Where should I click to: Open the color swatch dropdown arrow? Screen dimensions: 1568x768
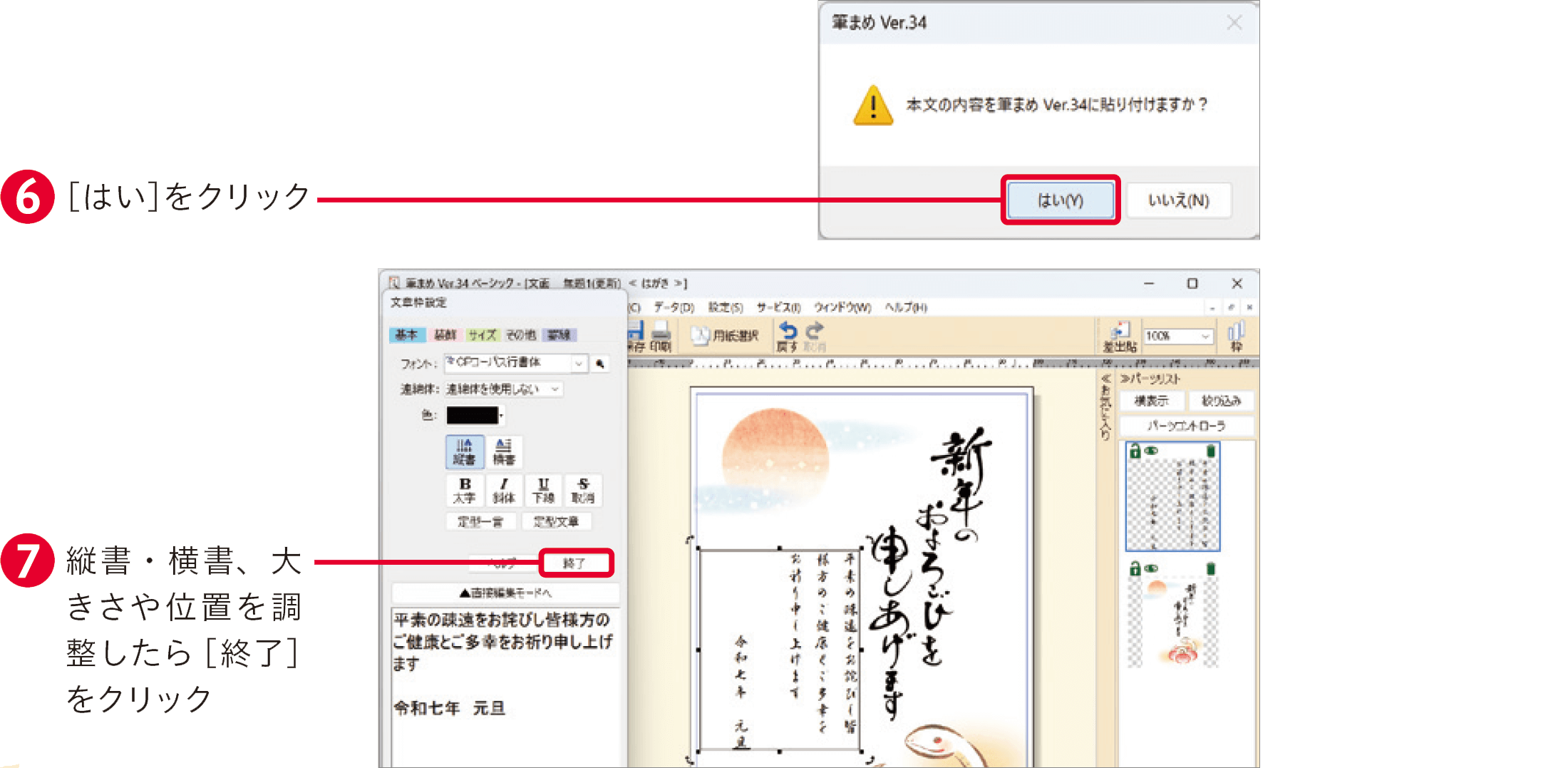coord(502,415)
